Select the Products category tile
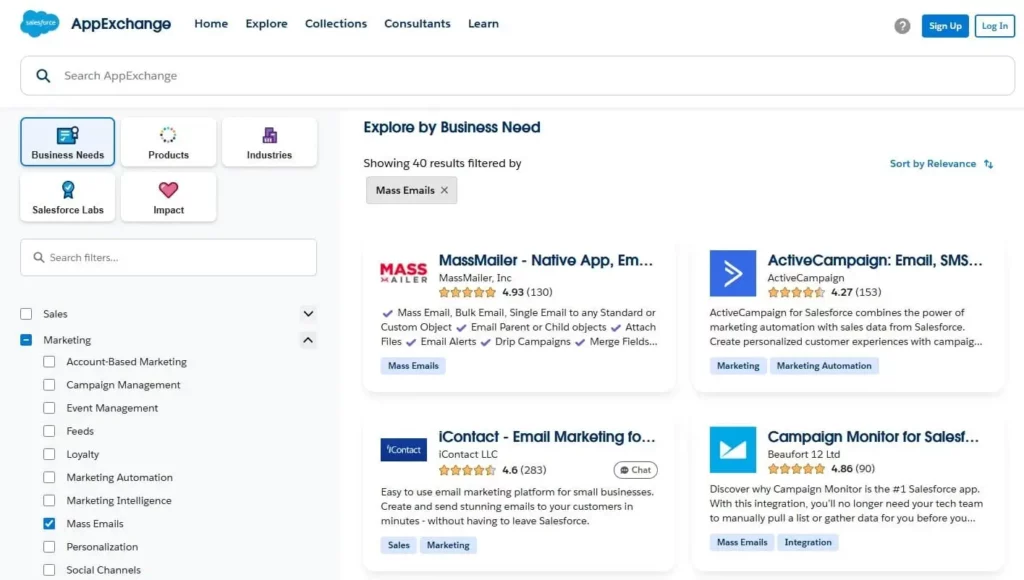 (168, 142)
